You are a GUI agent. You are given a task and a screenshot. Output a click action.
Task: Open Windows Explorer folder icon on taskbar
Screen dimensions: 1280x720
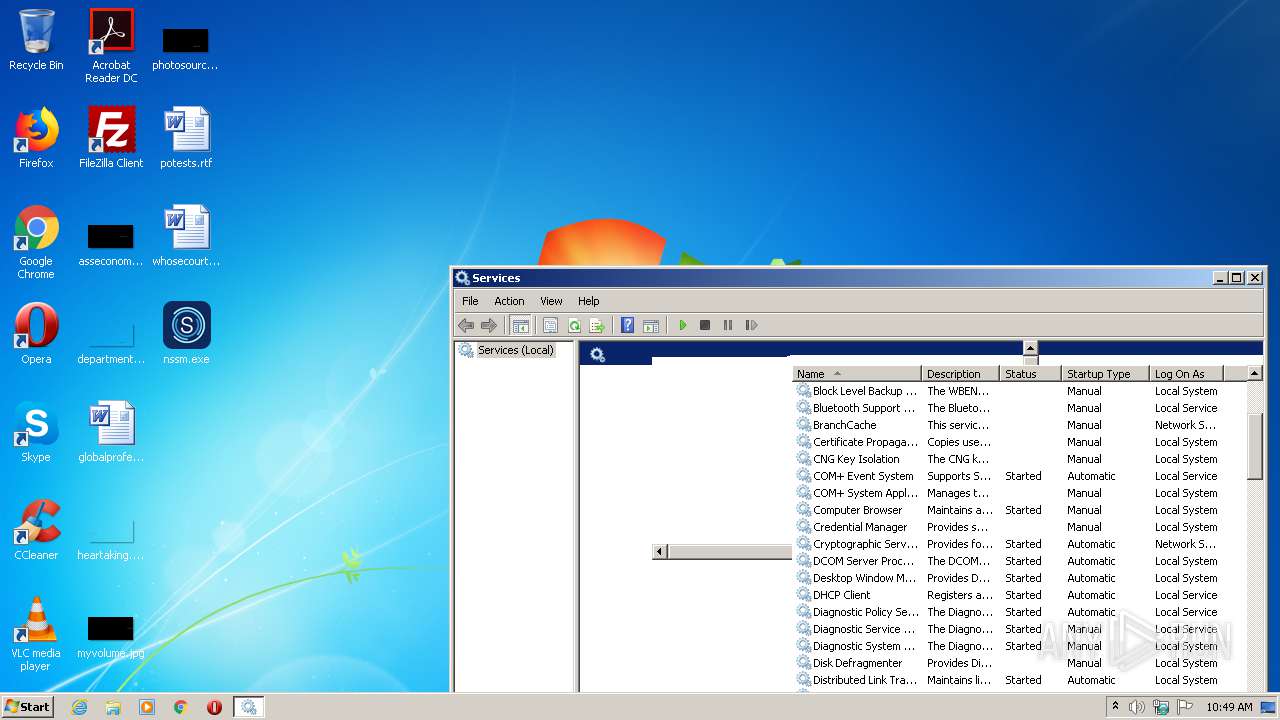coord(113,707)
